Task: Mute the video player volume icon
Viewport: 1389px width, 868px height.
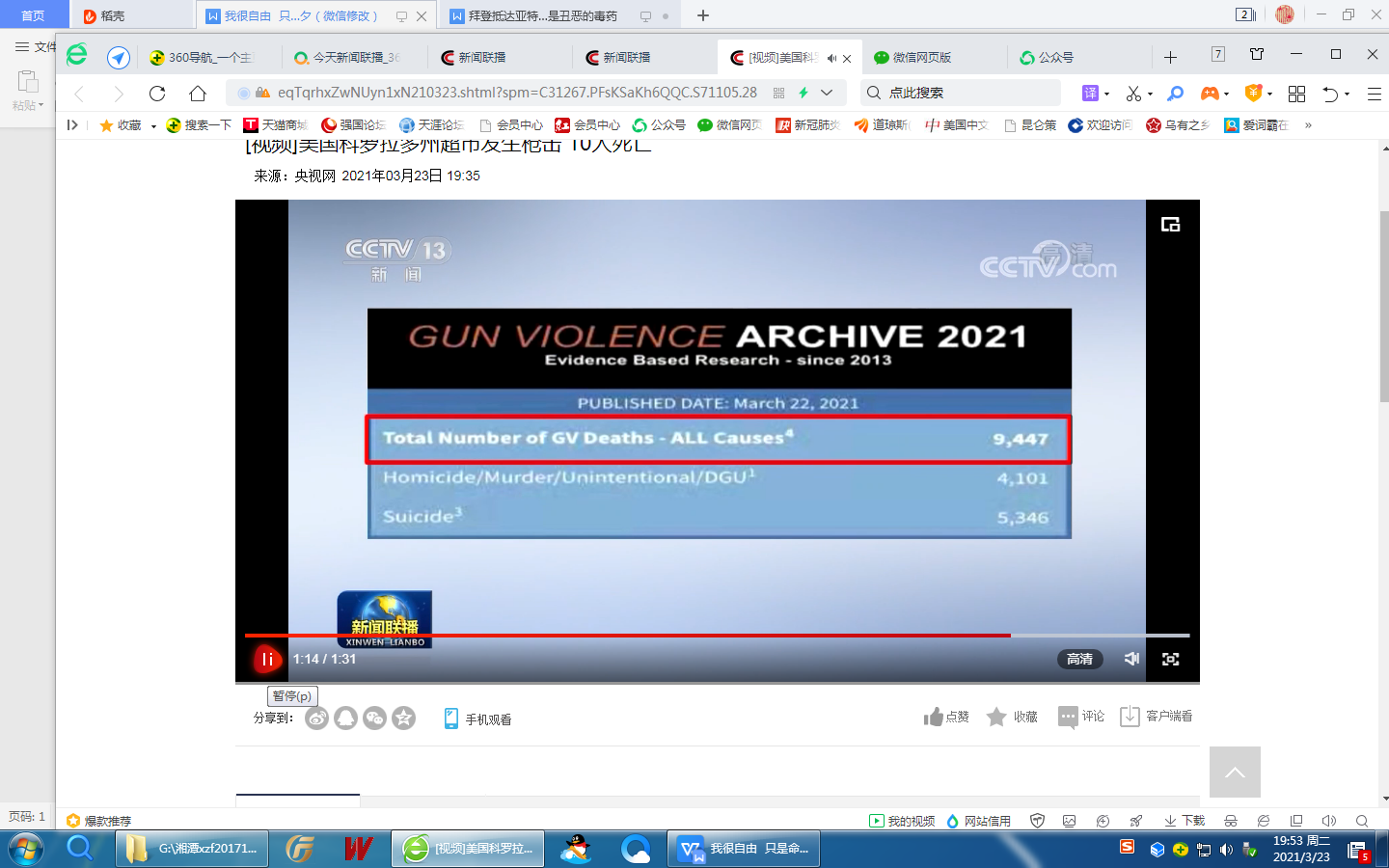Action: tap(1131, 659)
